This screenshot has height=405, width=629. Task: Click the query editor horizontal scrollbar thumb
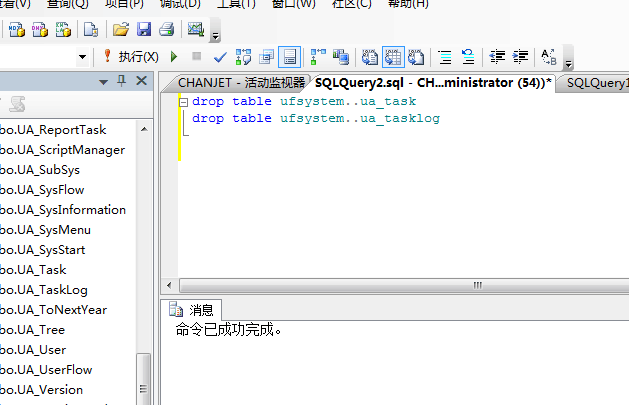(404, 286)
